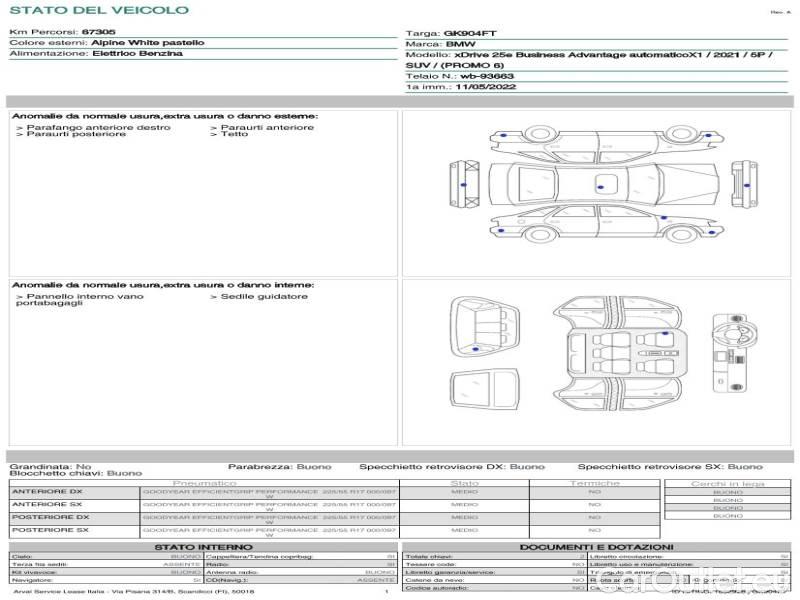Select the 'Pannello interno vano portabagagli' entry
This screenshot has width=800, height=600.
pos(80,299)
